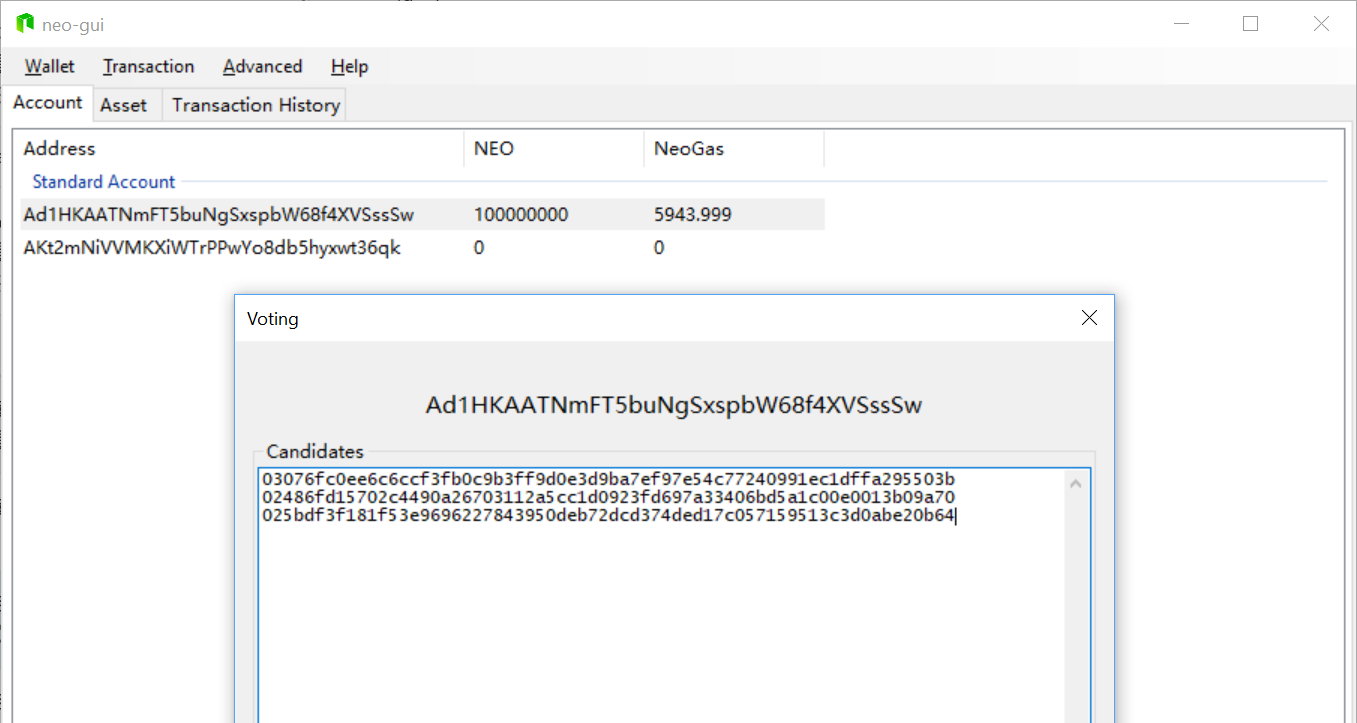The image size is (1357, 723).
Task: Collapse the Standard Account group
Action: coord(104,182)
